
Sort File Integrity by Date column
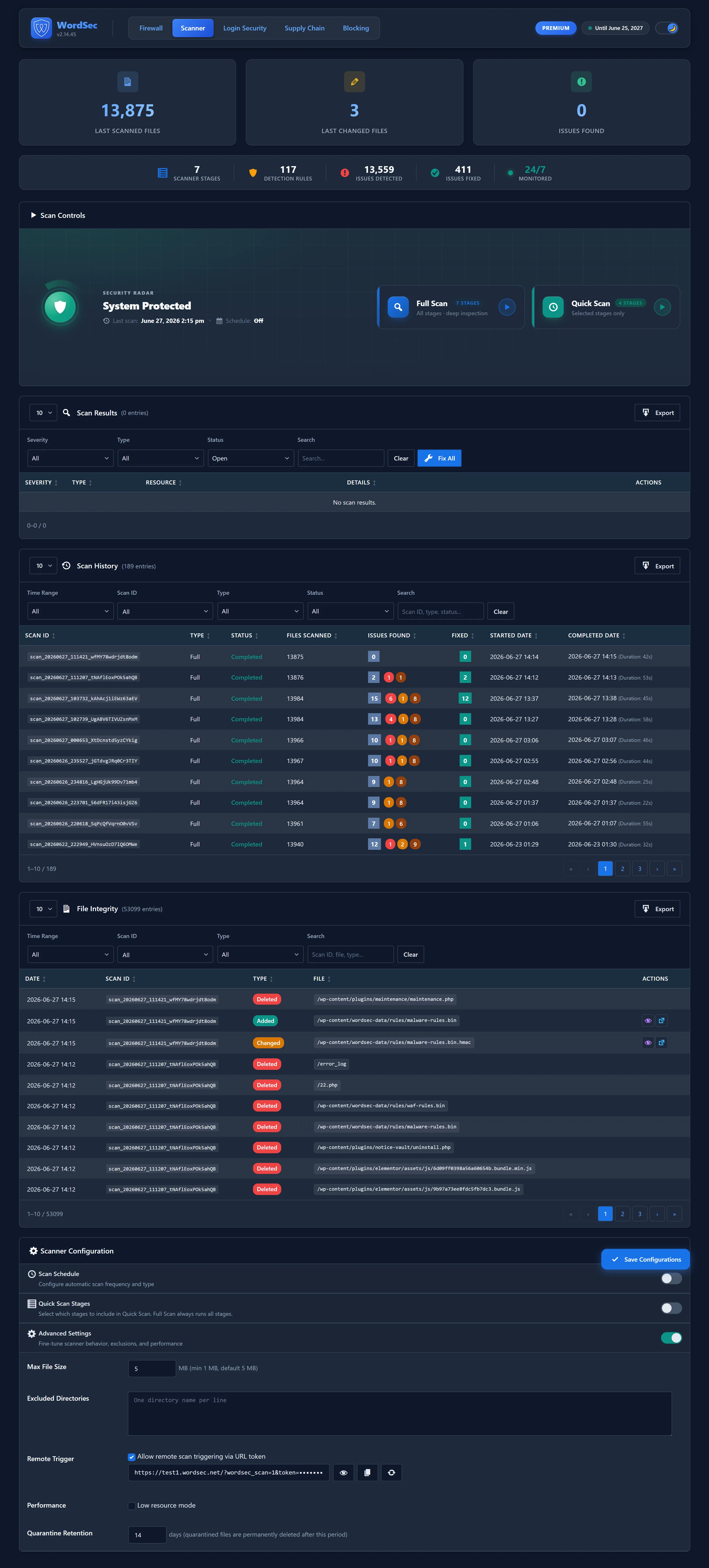(x=35, y=979)
